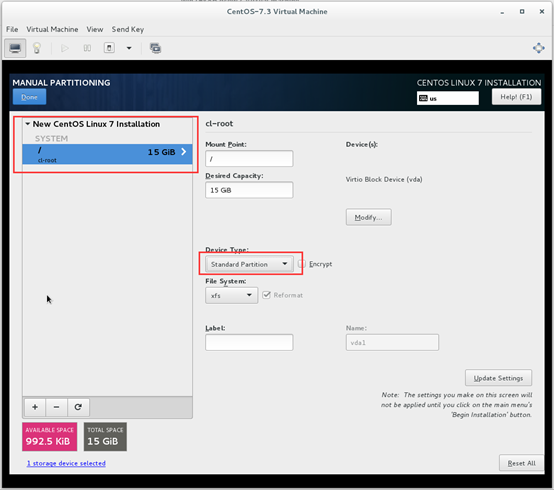Screen dimensions: 554x490
Task: Show the graphical console view
Action: click(15, 48)
